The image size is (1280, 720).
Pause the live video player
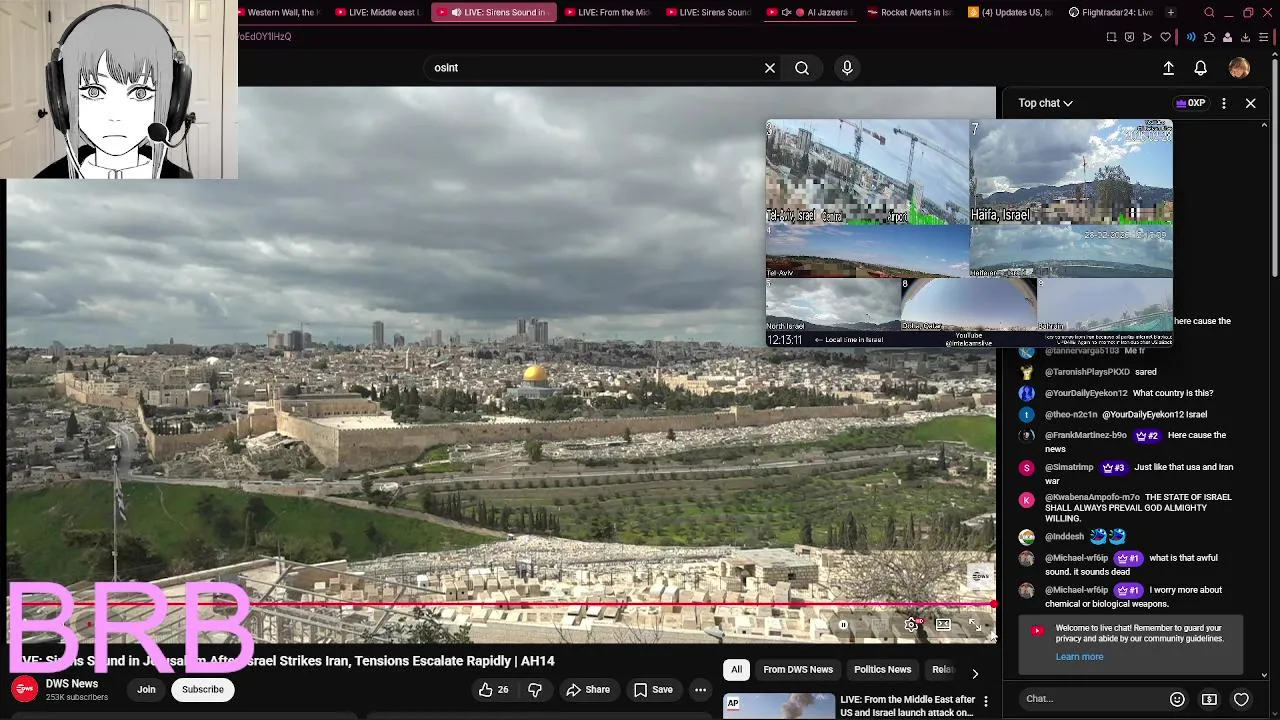pyautogui.click(x=843, y=625)
